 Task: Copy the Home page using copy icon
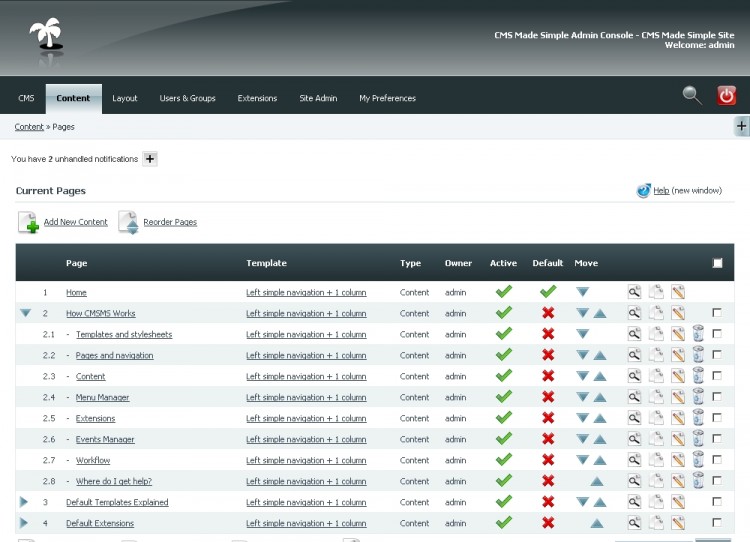(656, 292)
